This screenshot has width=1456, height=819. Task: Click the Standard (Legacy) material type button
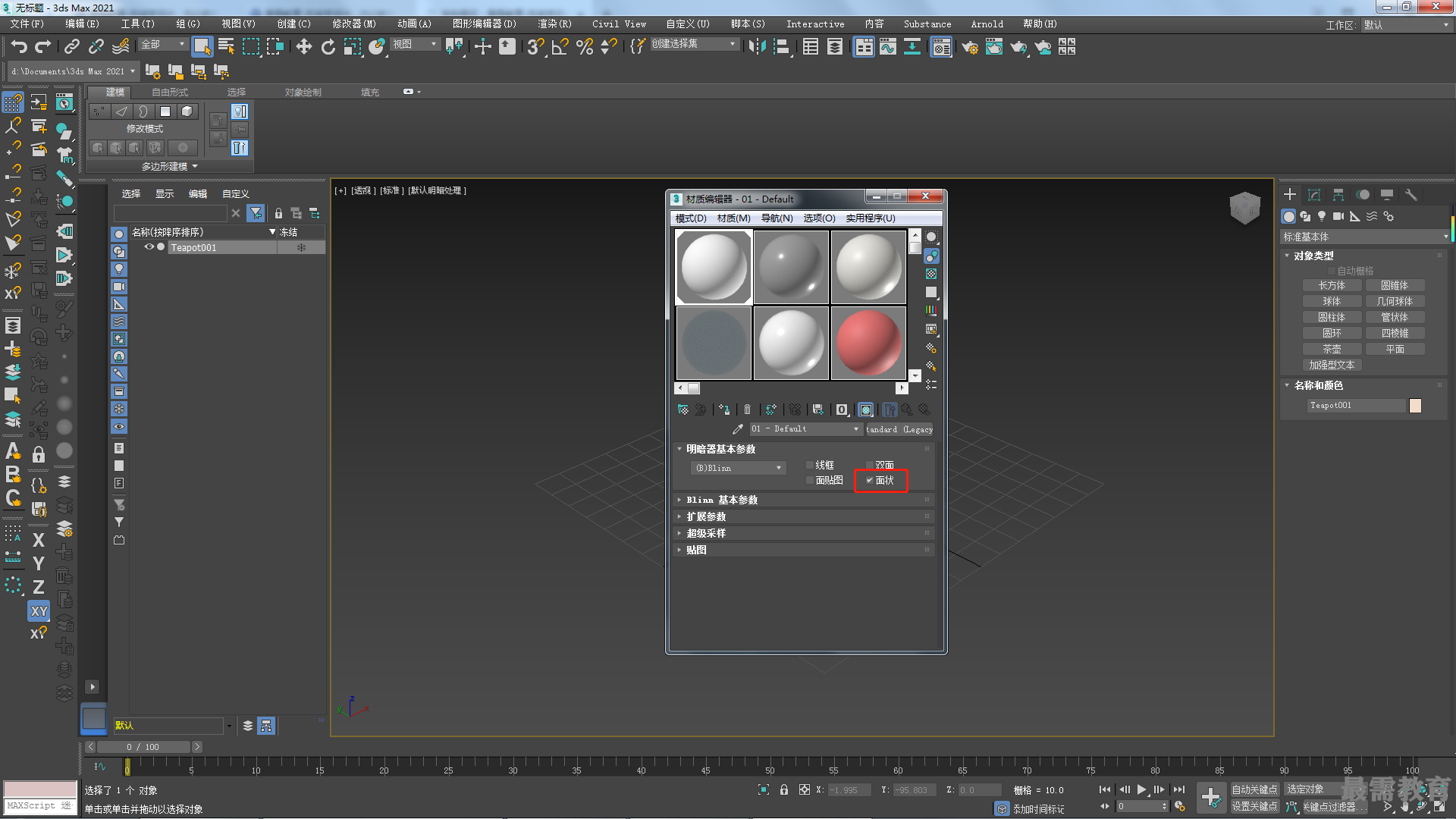click(899, 429)
